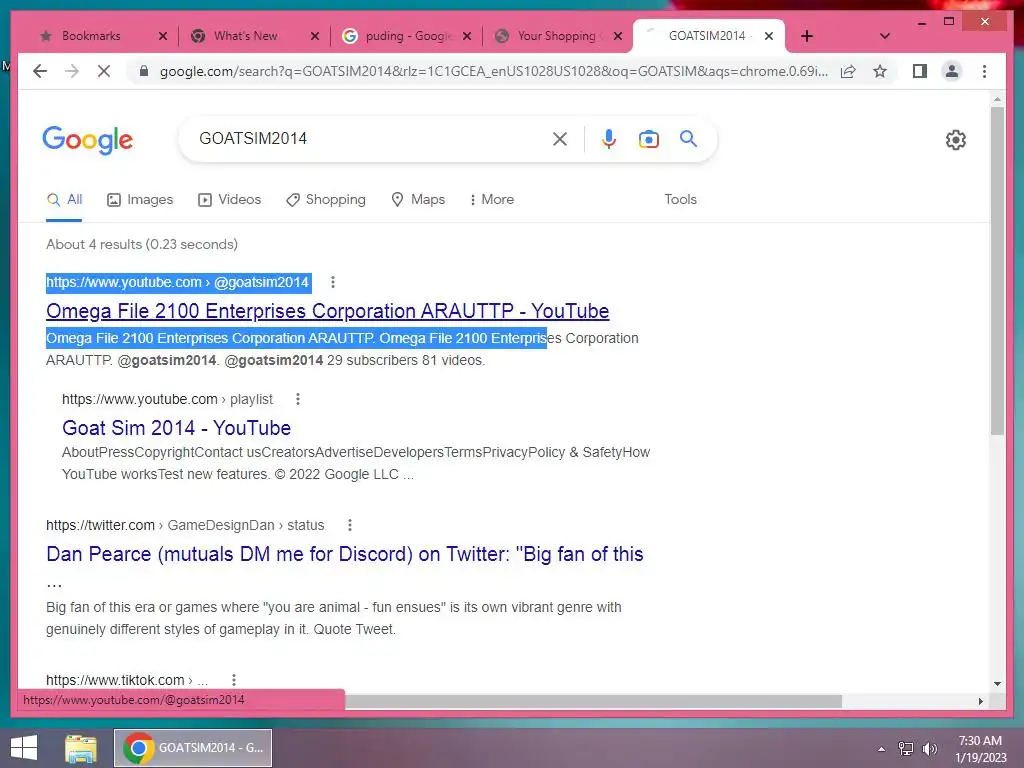Expand the More search filters
The width and height of the screenshot is (1024, 768).
click(491, 199)
